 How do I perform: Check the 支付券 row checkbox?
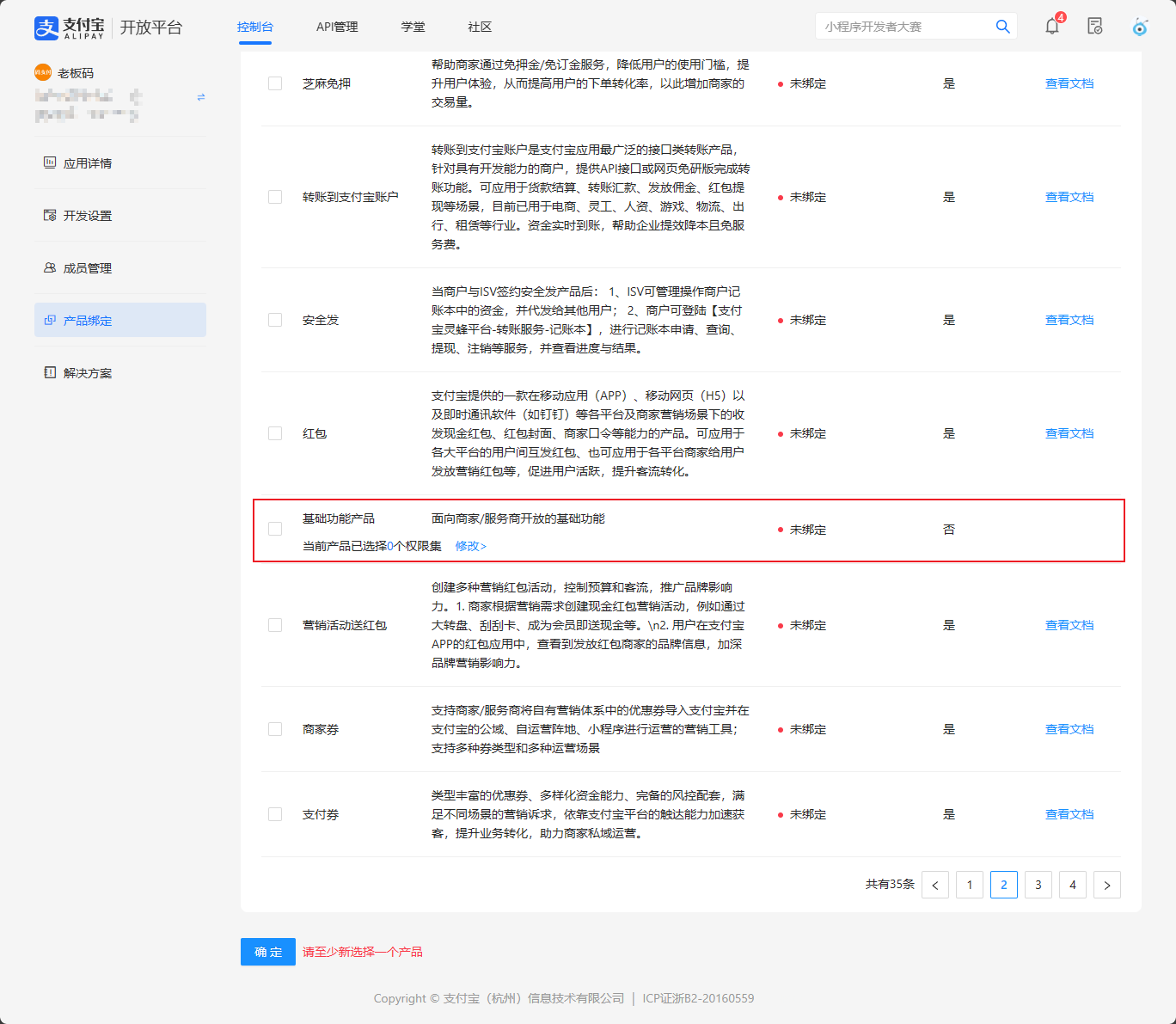[x=275, y=814]
